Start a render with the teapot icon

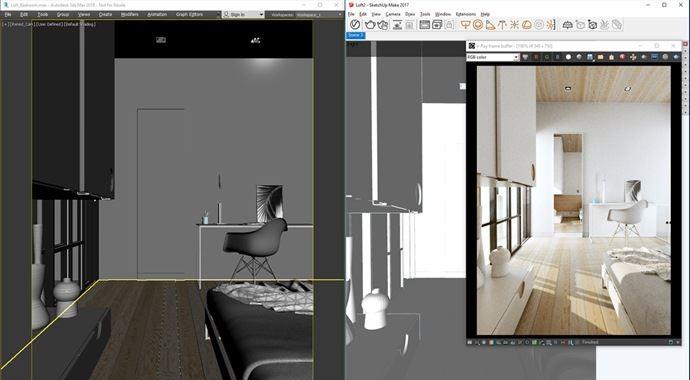(x=370, y=25)
